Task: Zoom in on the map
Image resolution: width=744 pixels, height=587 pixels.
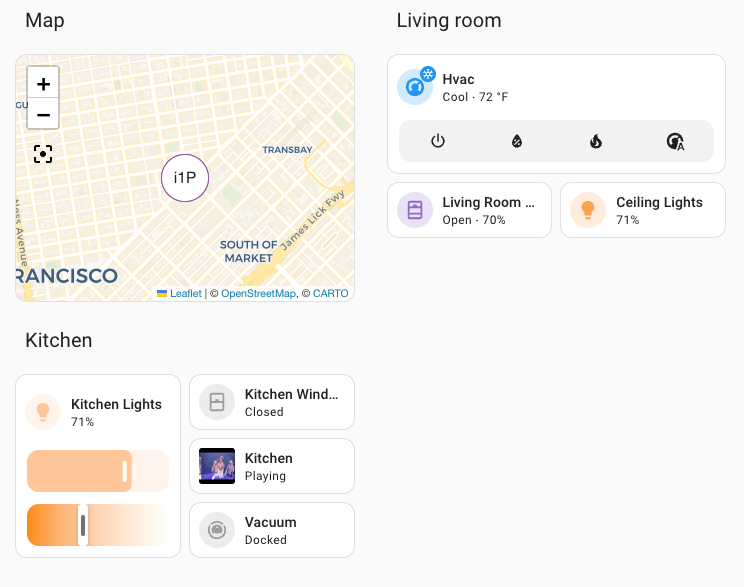Action: 43,84
